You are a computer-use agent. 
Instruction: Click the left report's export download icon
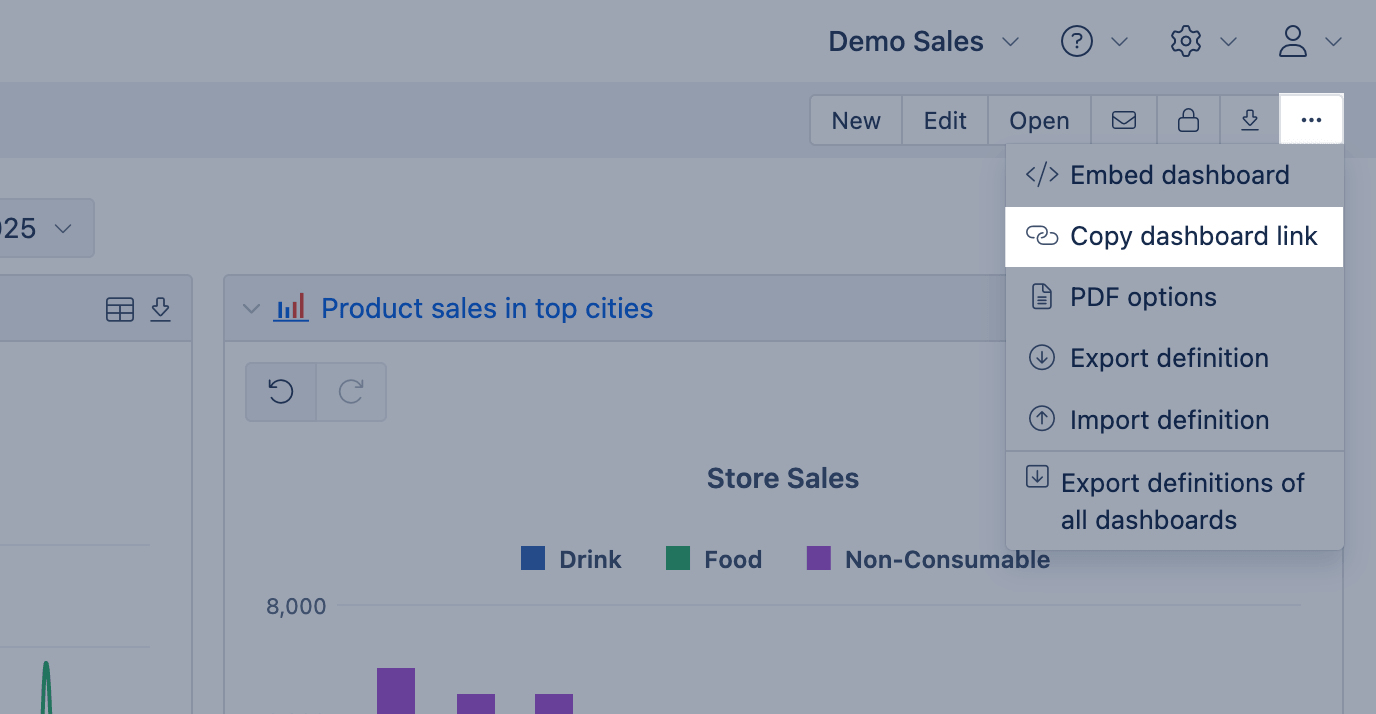[x=161, y=310]
